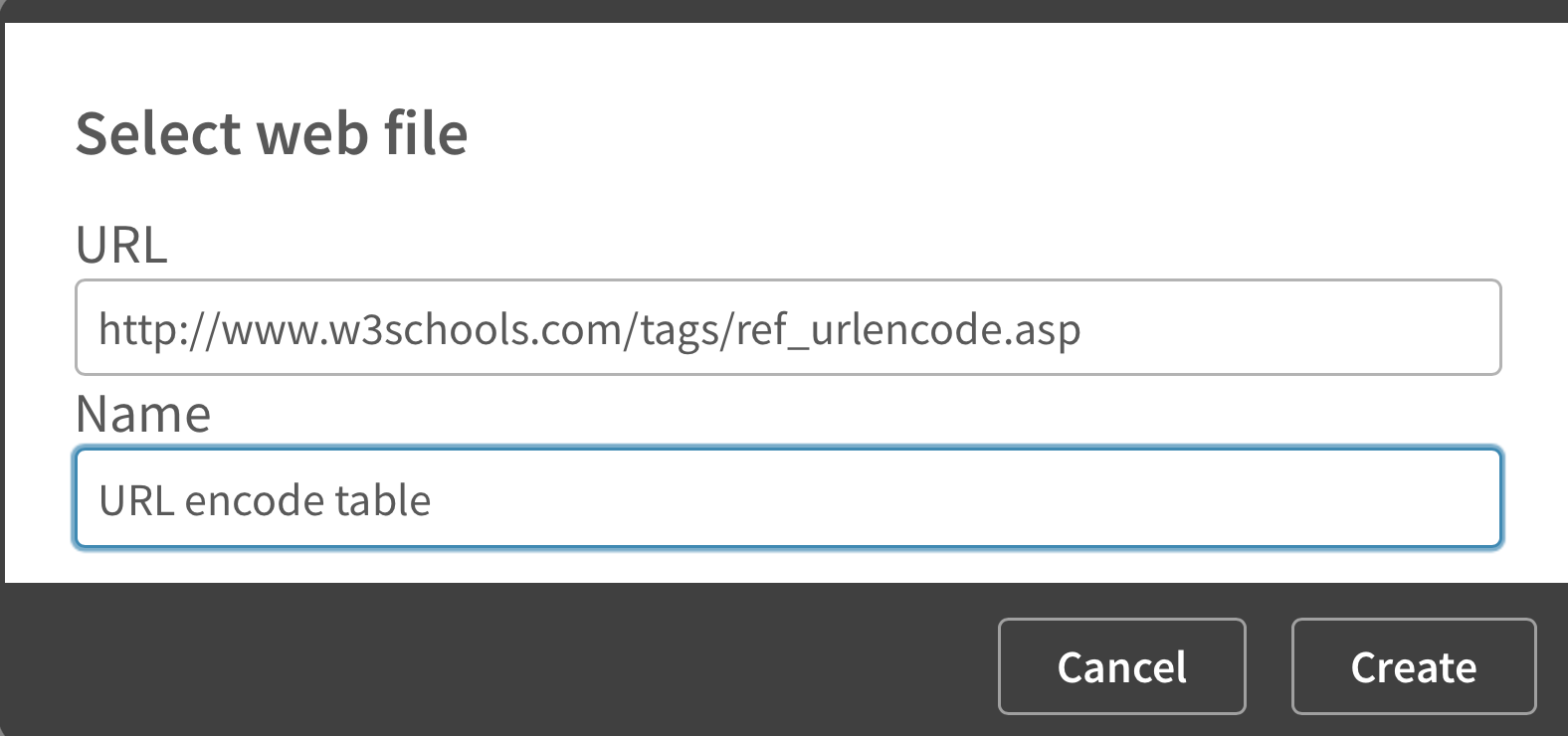The image size is (1568, 736).
Task: Click into the Name text field
Action: (x=786, y=499)
